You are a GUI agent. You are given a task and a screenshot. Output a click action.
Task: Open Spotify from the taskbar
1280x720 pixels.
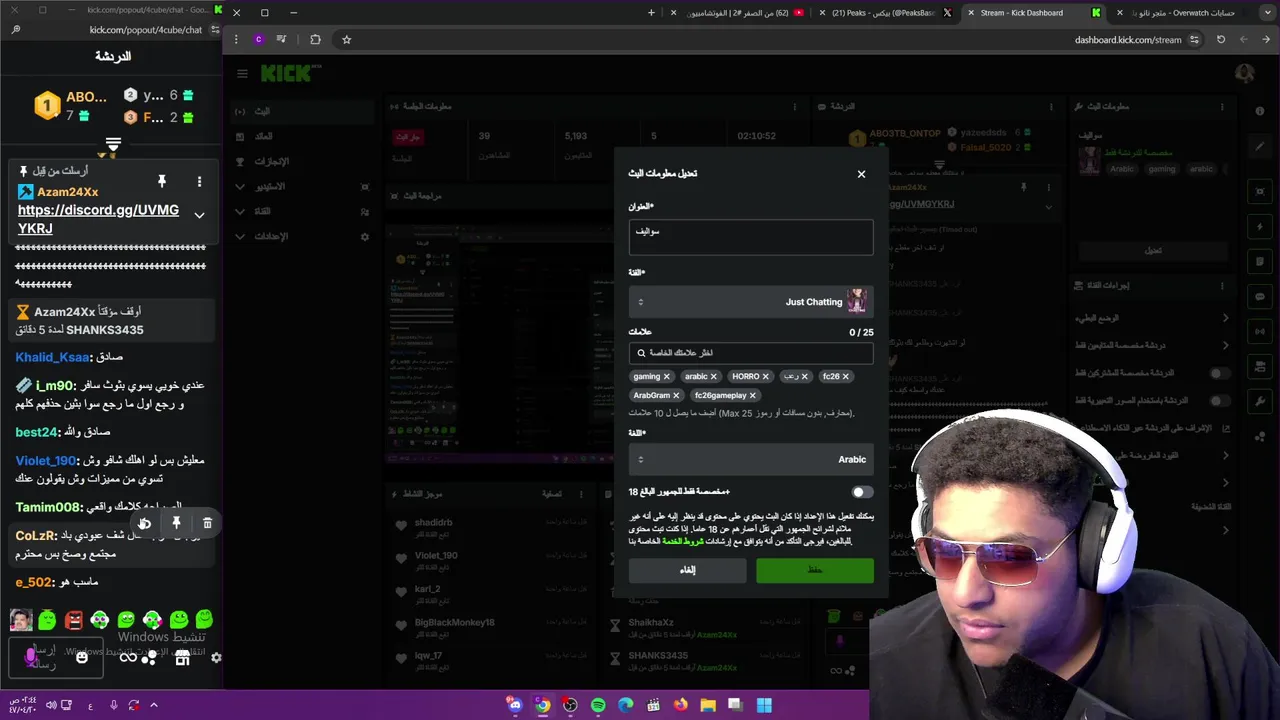point(598,705)
